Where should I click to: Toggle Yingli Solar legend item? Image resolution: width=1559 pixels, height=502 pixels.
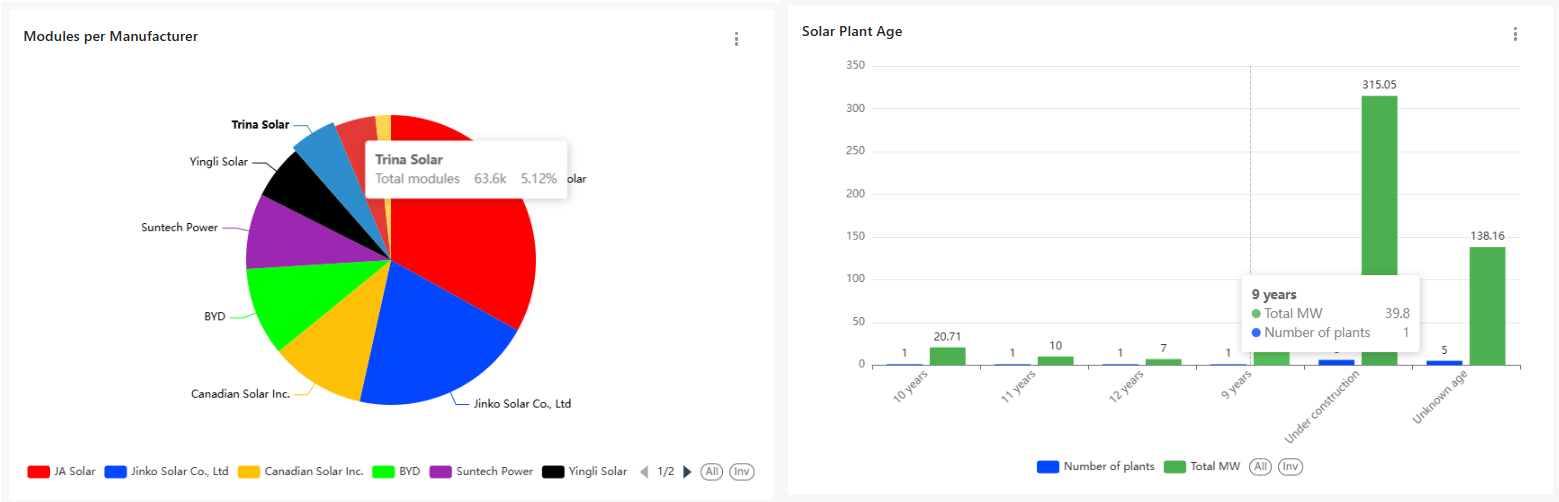(585, 472)
